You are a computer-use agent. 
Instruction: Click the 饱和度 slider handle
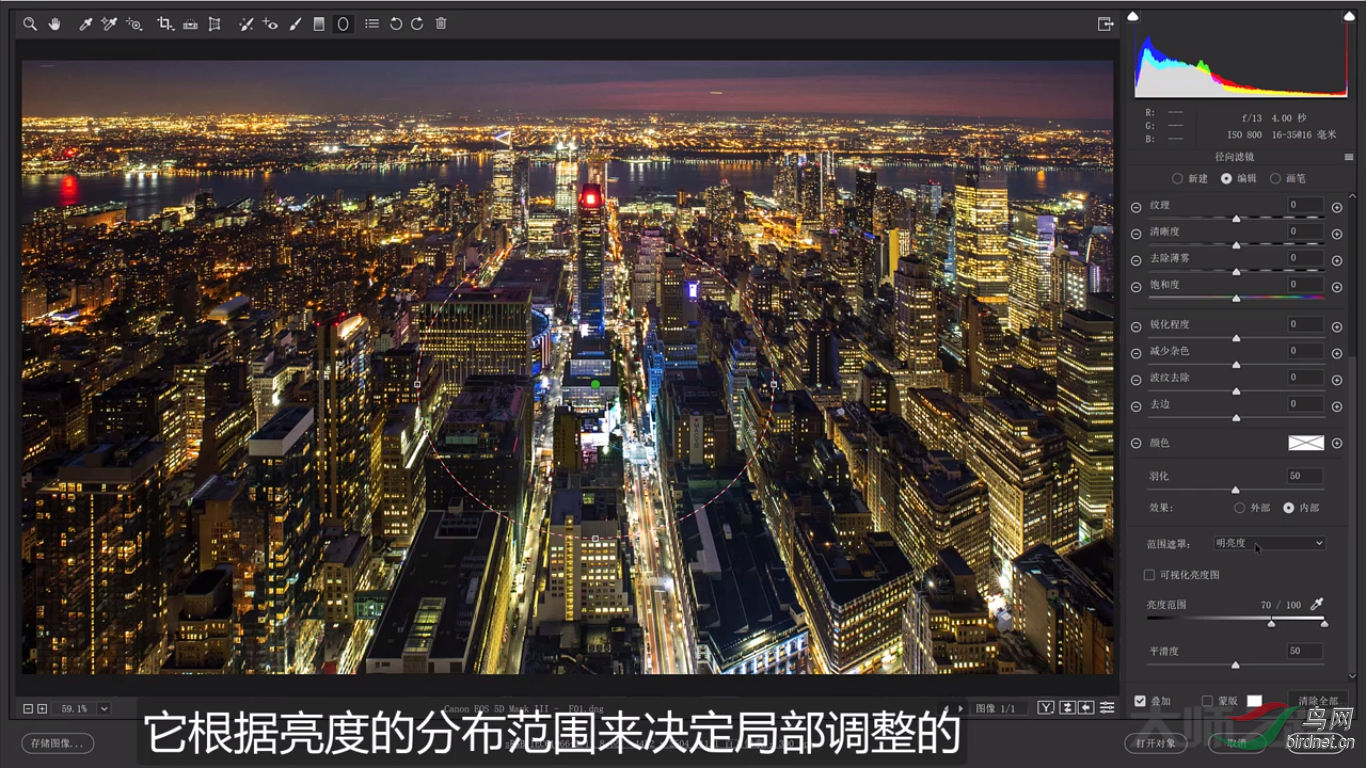(1236, 298)
